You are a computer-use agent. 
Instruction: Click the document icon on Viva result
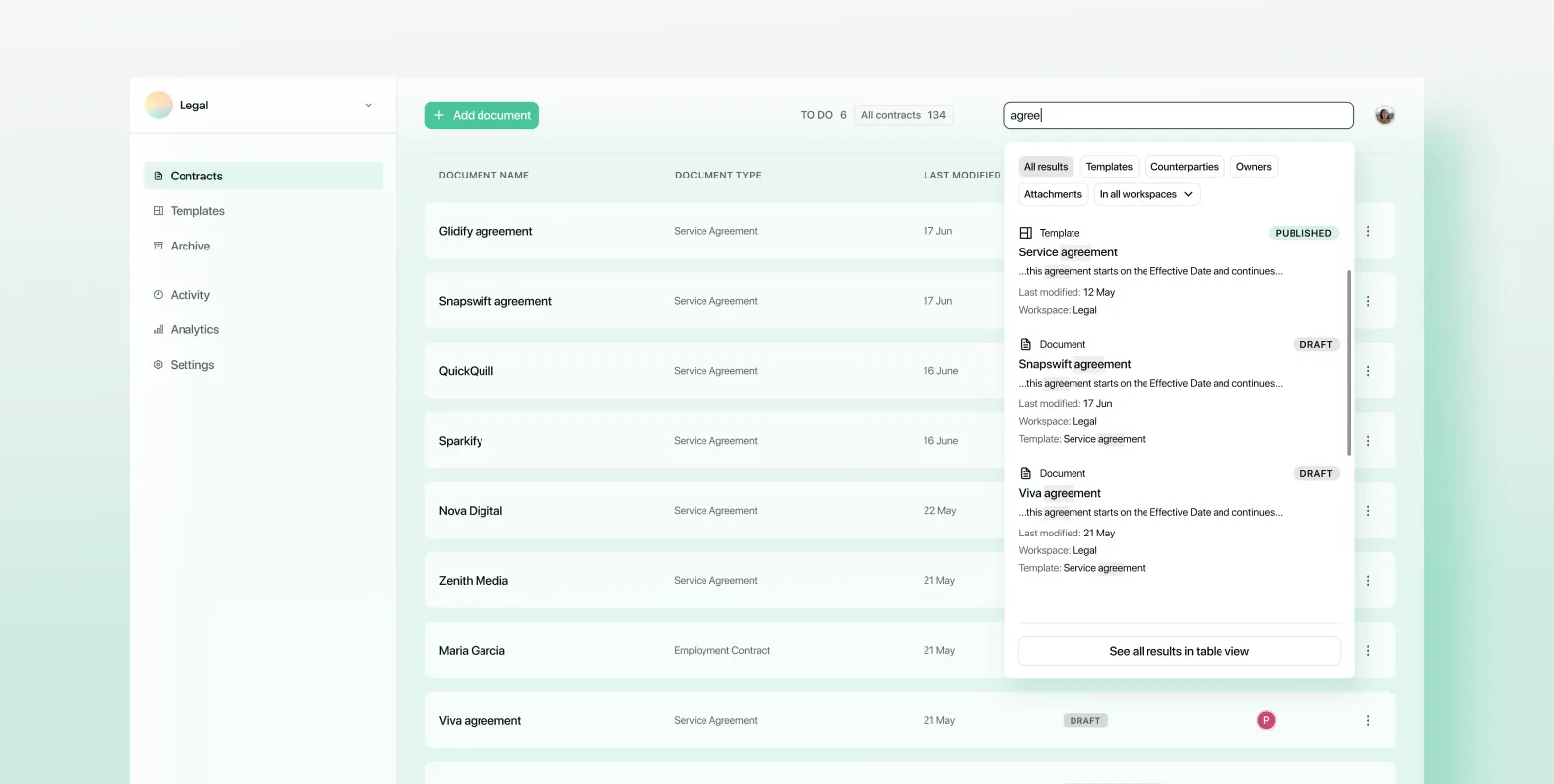[x=1025, y=473]
